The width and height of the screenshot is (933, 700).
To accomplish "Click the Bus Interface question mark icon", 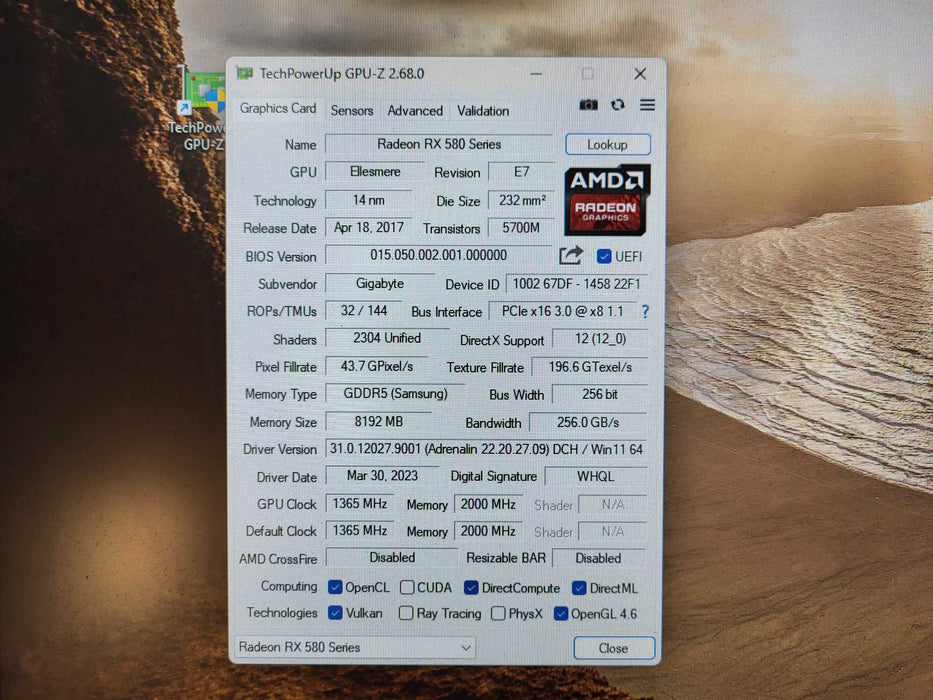I will [645, 311].
